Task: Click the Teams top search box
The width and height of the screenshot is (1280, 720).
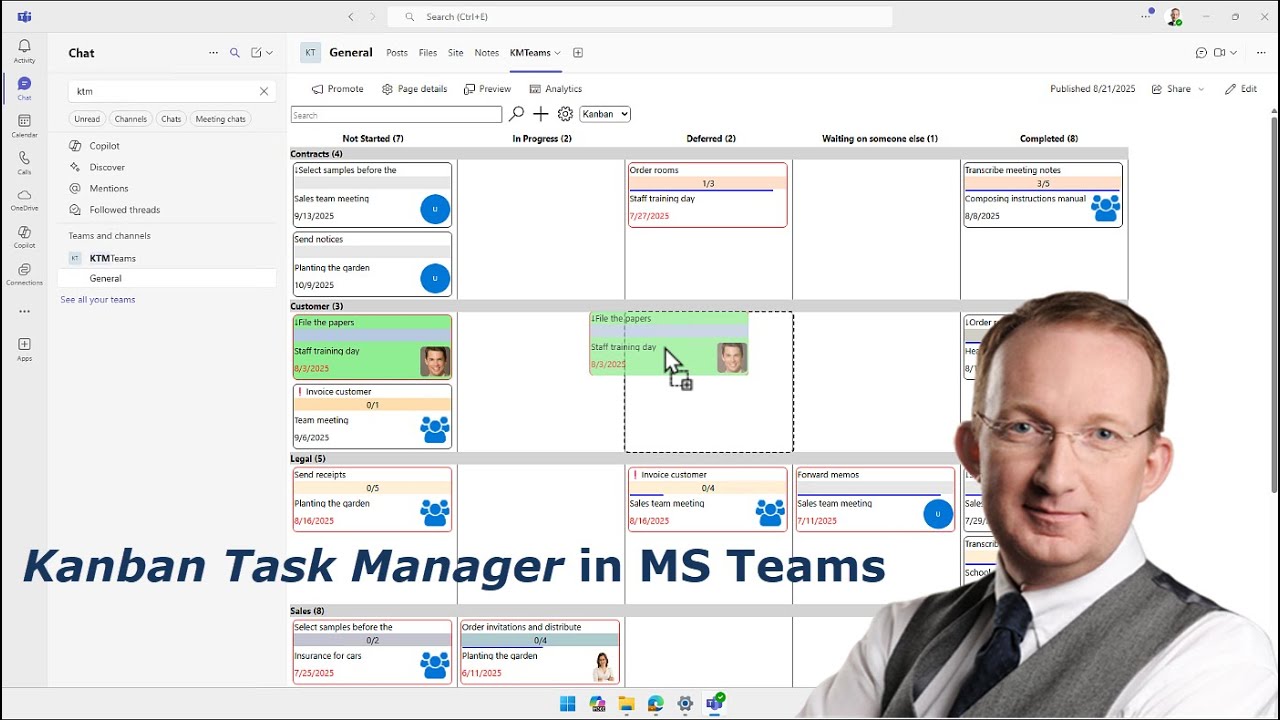Action: 640,17
